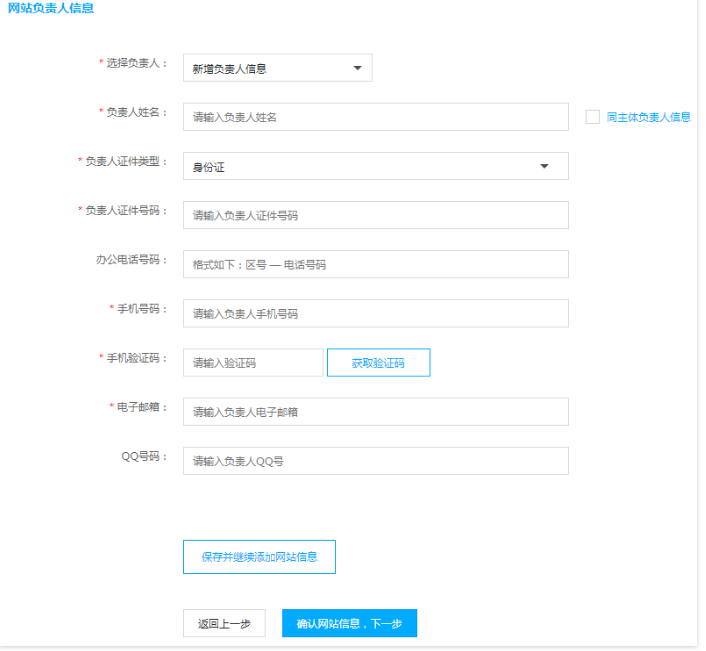Click the 负责人证件号码 input field
Screen dimensions: 706x651
(x=376, y=215)
